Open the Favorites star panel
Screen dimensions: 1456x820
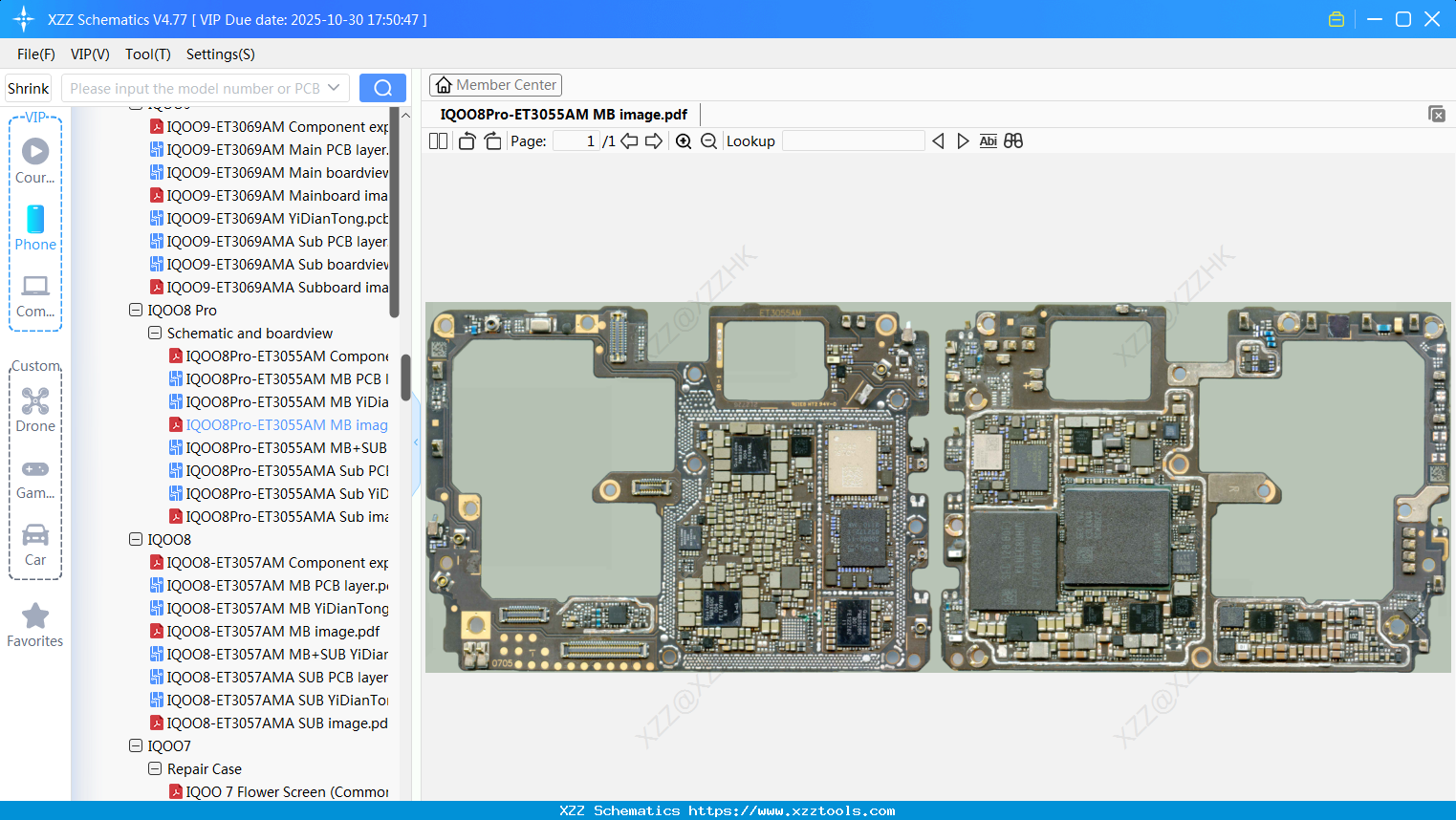point(34,625)
